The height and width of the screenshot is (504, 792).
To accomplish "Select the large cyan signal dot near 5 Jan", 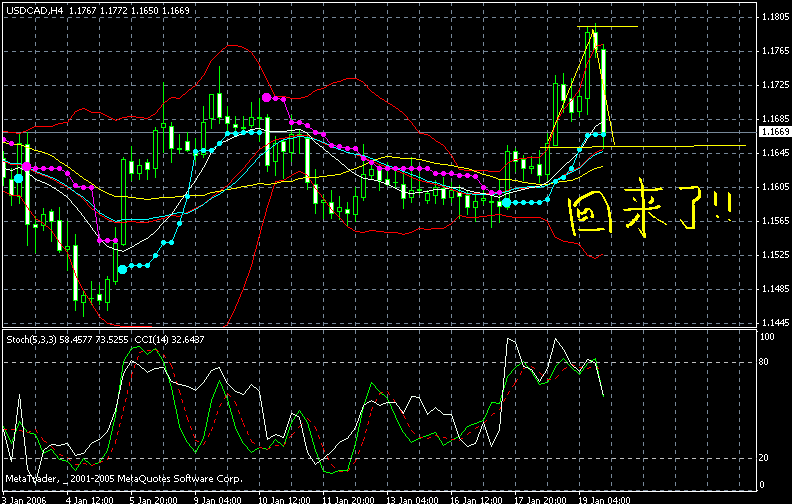I will (123, 270).
